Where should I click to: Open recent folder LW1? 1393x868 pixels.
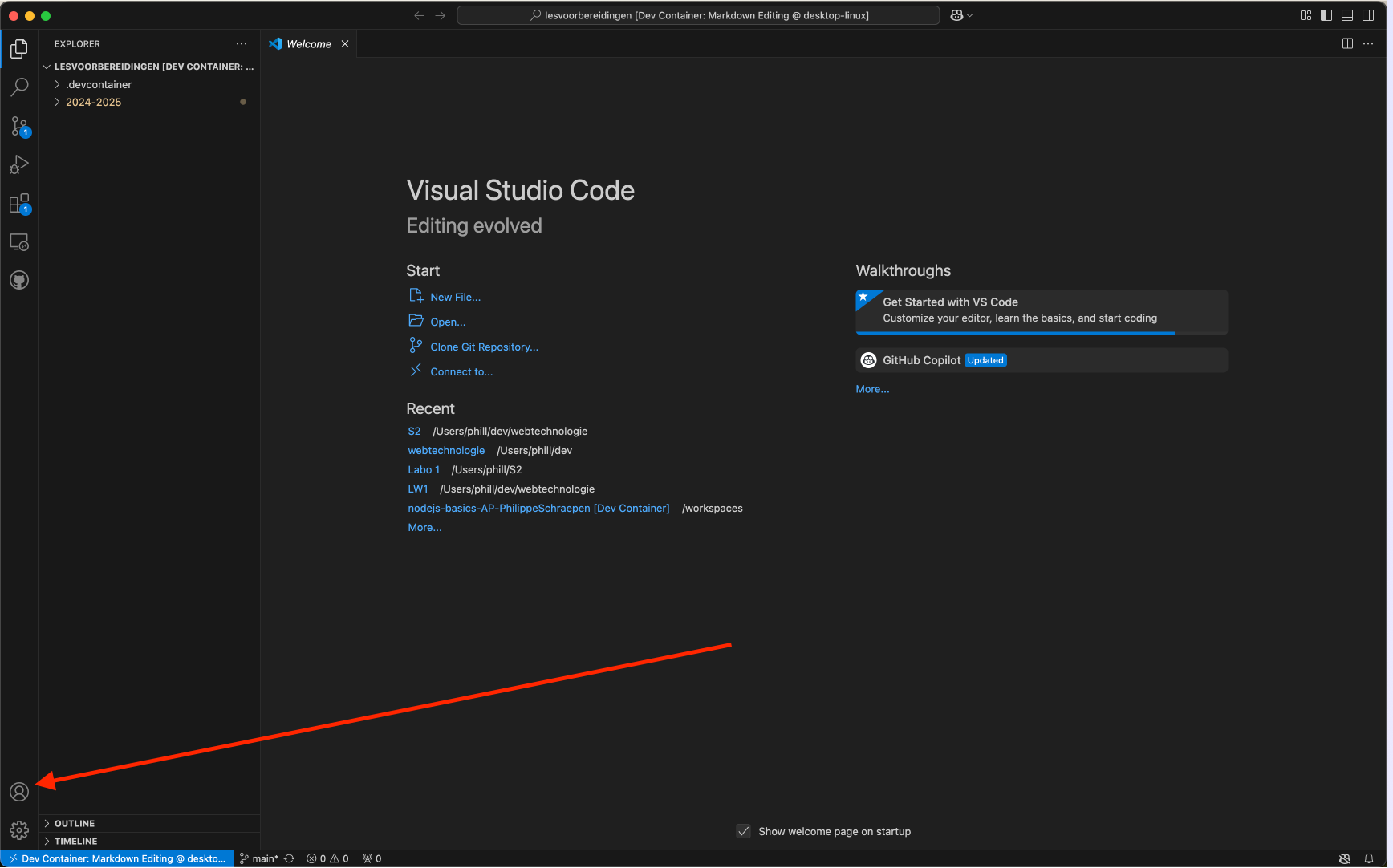[x=417, y=489]
